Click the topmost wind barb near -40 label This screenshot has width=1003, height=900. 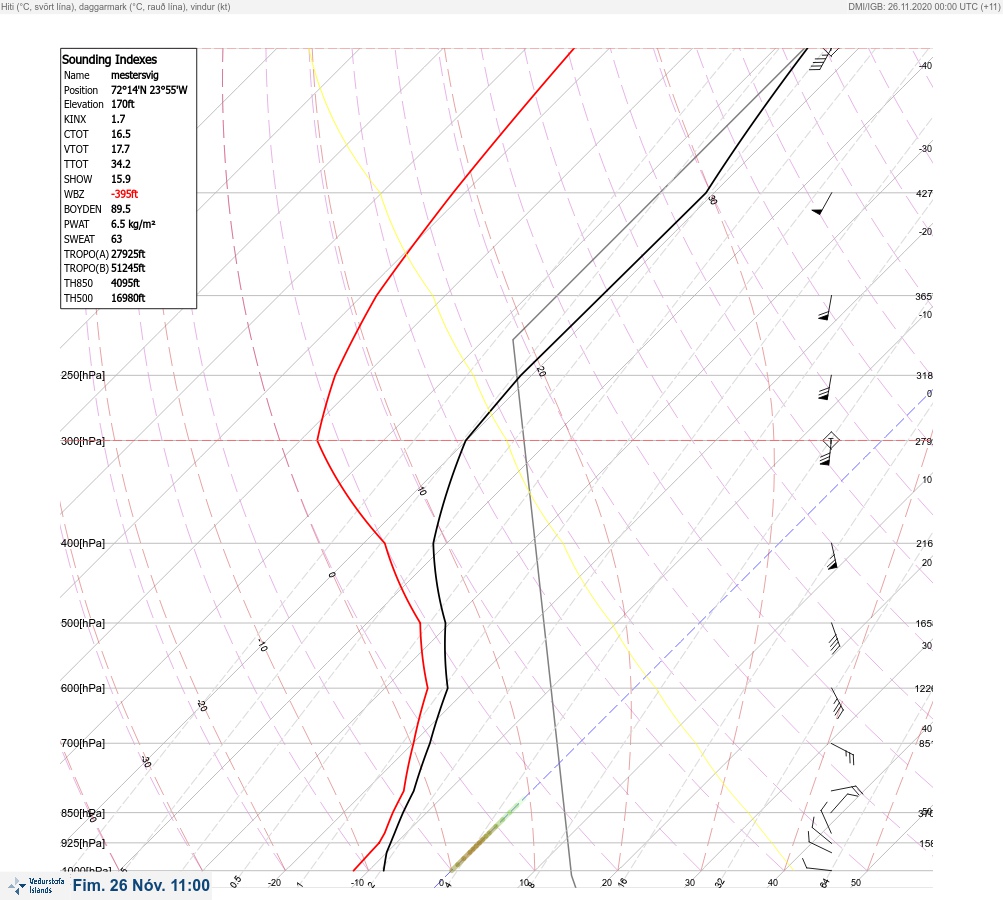(x=823, y=58)
